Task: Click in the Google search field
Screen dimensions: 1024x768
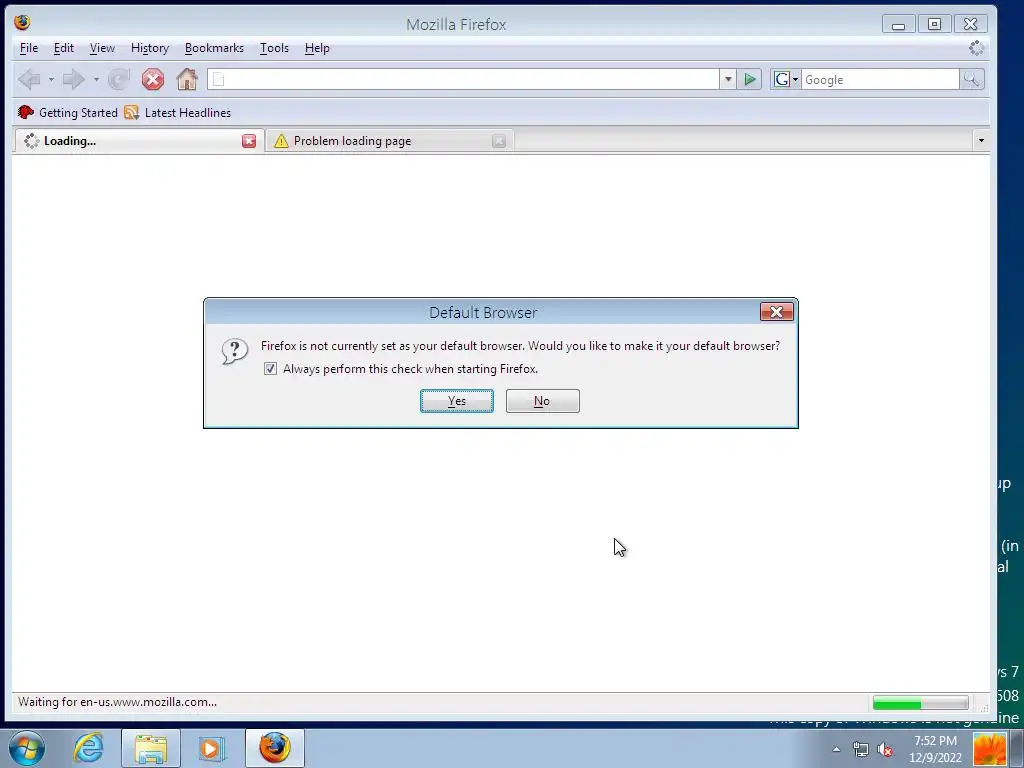Action: point(880,80)
